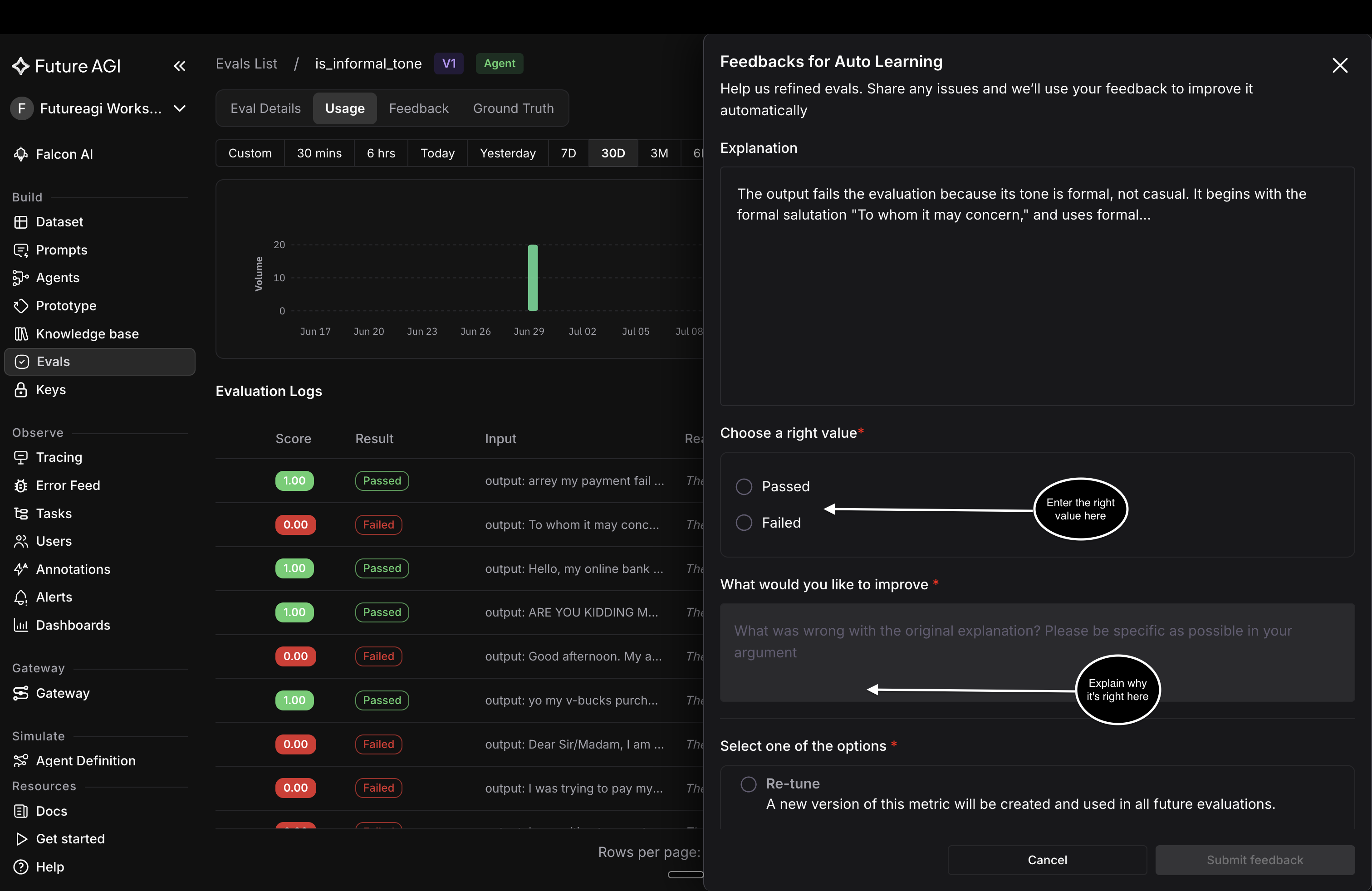The image size is (1372, 891).
Task: Go back to Evals List breadcrumb
Action: click(x=247, y=64)
